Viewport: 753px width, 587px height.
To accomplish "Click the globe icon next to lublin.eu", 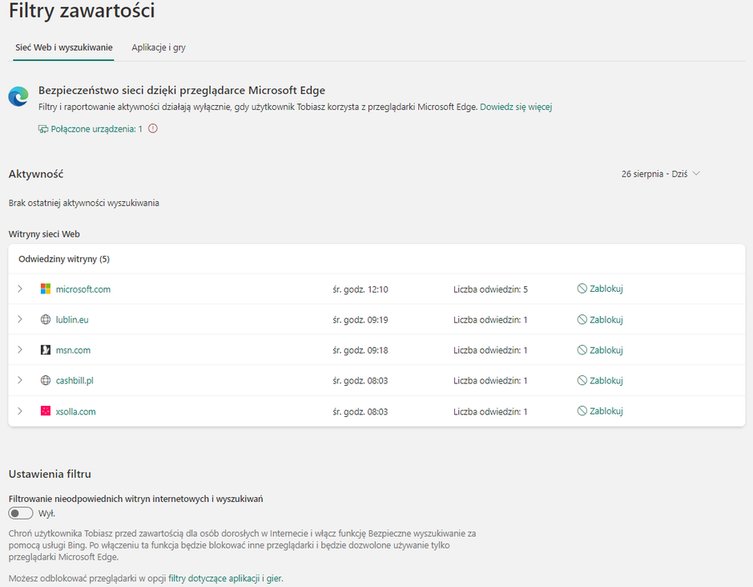I will pos(46,319).
